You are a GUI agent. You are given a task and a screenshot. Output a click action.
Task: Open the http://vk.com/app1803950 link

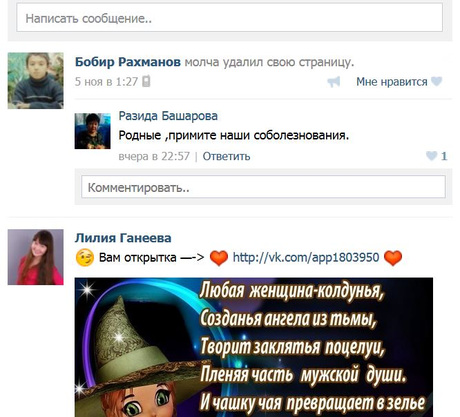(306, 258)
